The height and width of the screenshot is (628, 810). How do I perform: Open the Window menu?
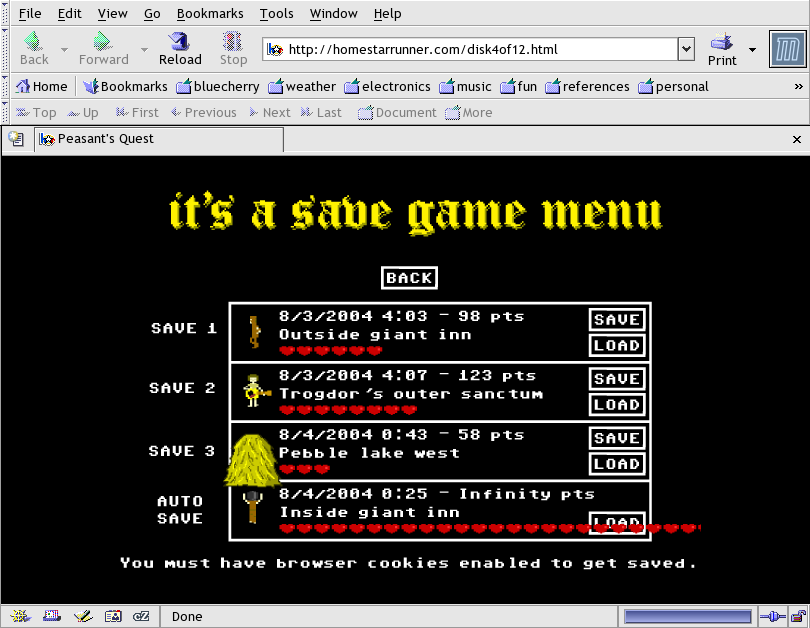pos(333,13)
